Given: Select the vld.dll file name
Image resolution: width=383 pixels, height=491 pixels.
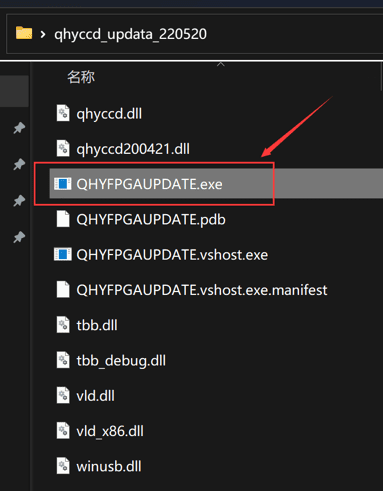Looking at the screenshot, I should [95, 396].
